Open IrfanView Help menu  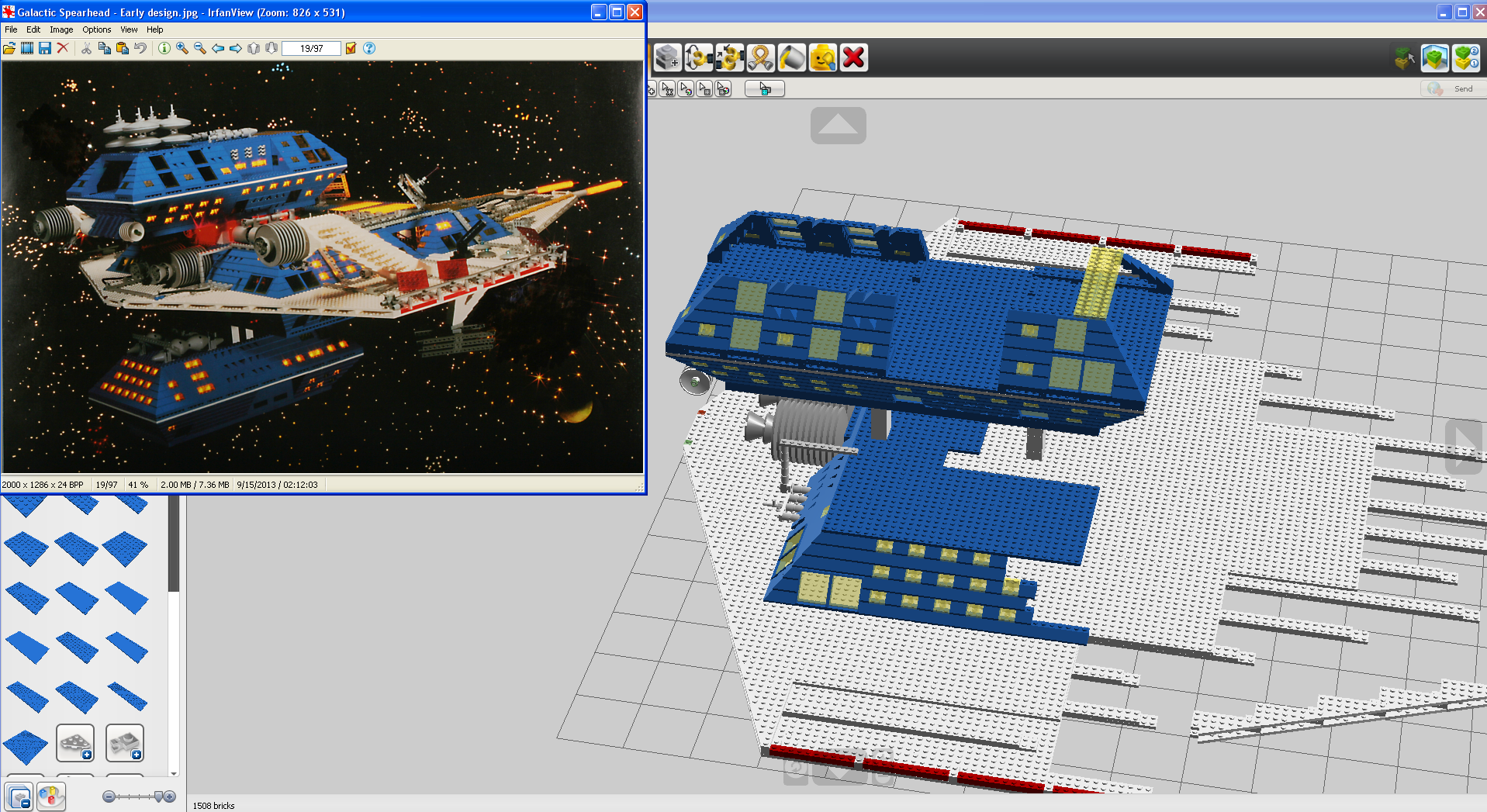click(155, 29)
